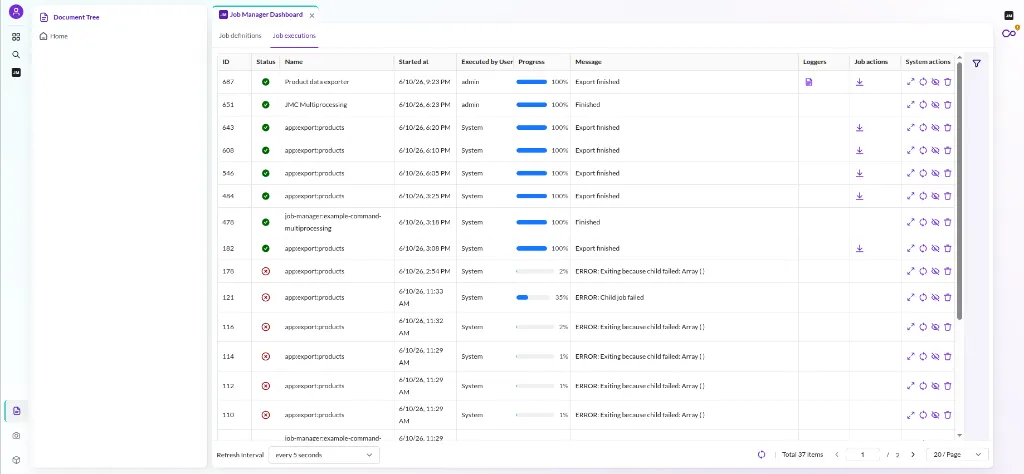This screenshot has height=474, width=1024.
Task: Hide job 178 with crossed eye icon
Action: click(x=935, y=272)
